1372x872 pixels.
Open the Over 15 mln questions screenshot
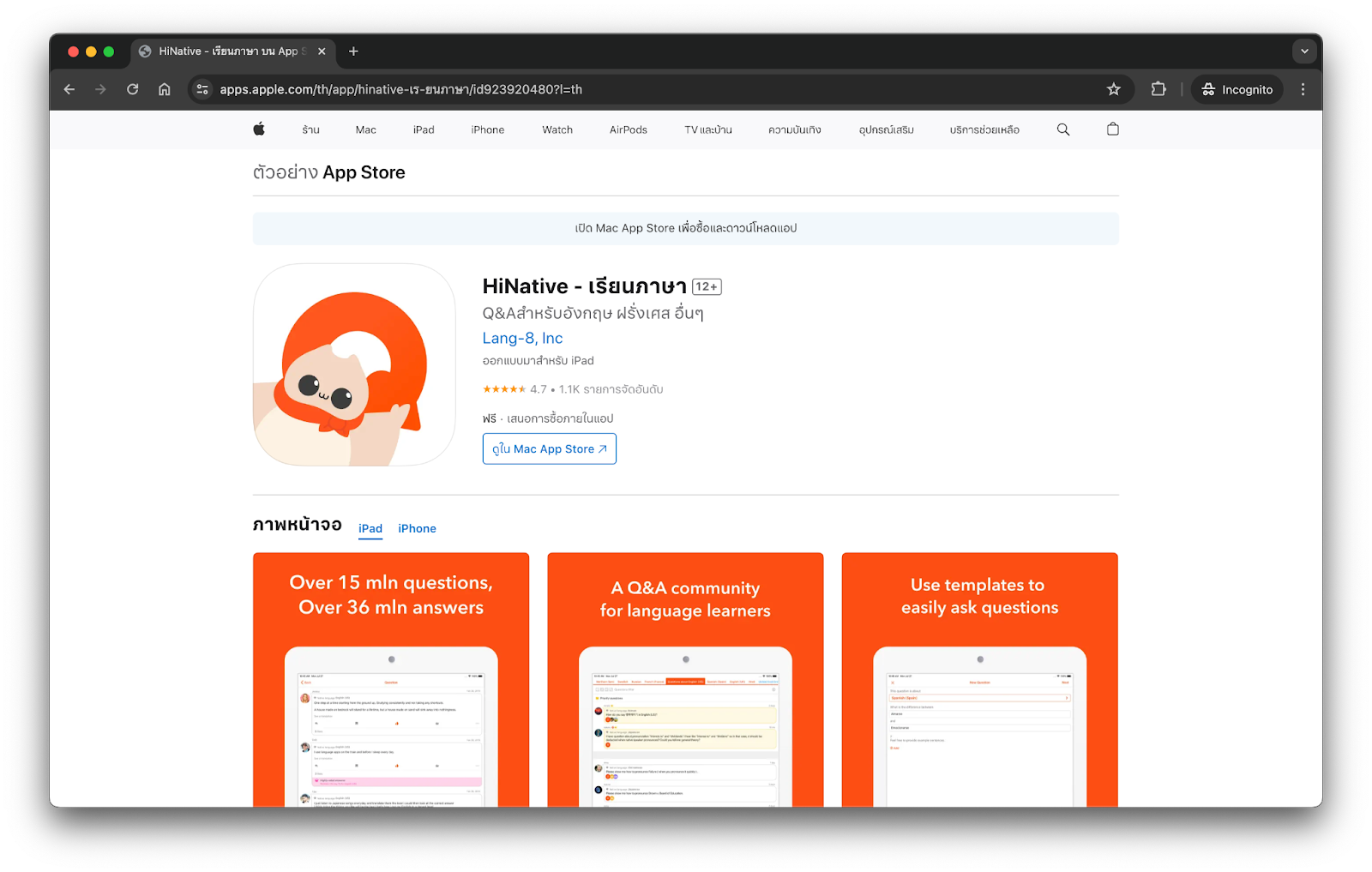pyautogui.click(x=391, y=680)
